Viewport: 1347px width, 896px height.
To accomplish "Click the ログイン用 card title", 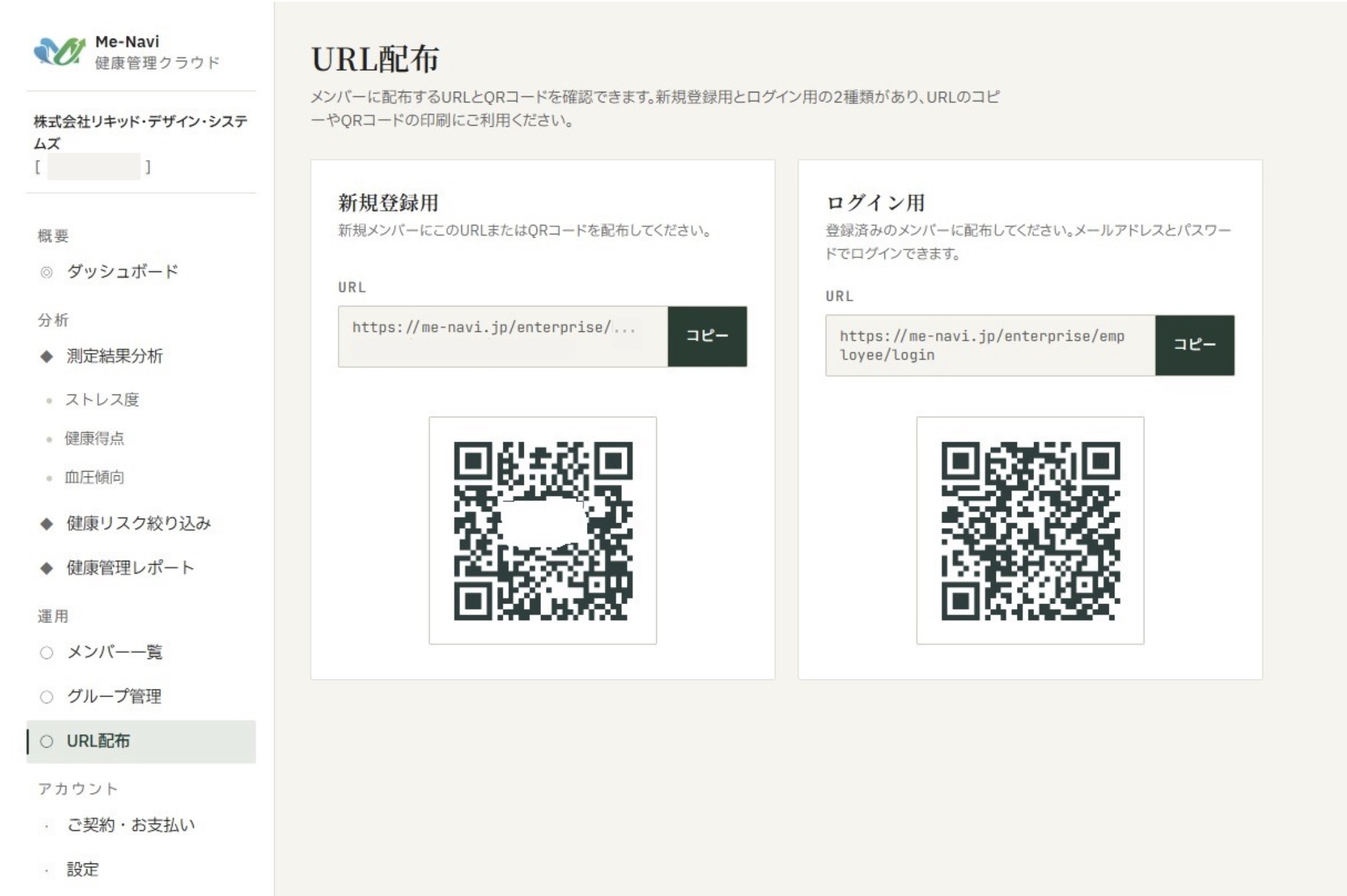I will point(875,203).
